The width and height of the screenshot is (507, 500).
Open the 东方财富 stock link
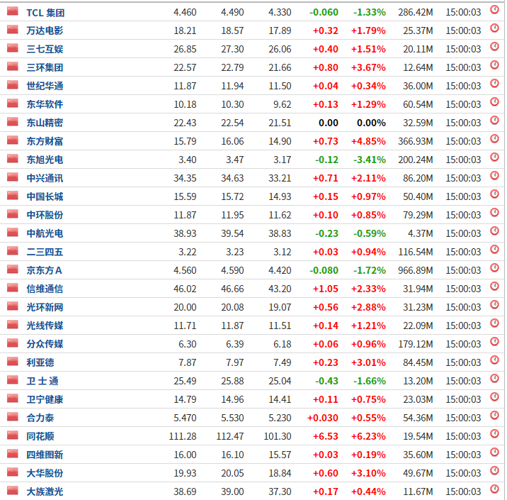tap(45, 142)
